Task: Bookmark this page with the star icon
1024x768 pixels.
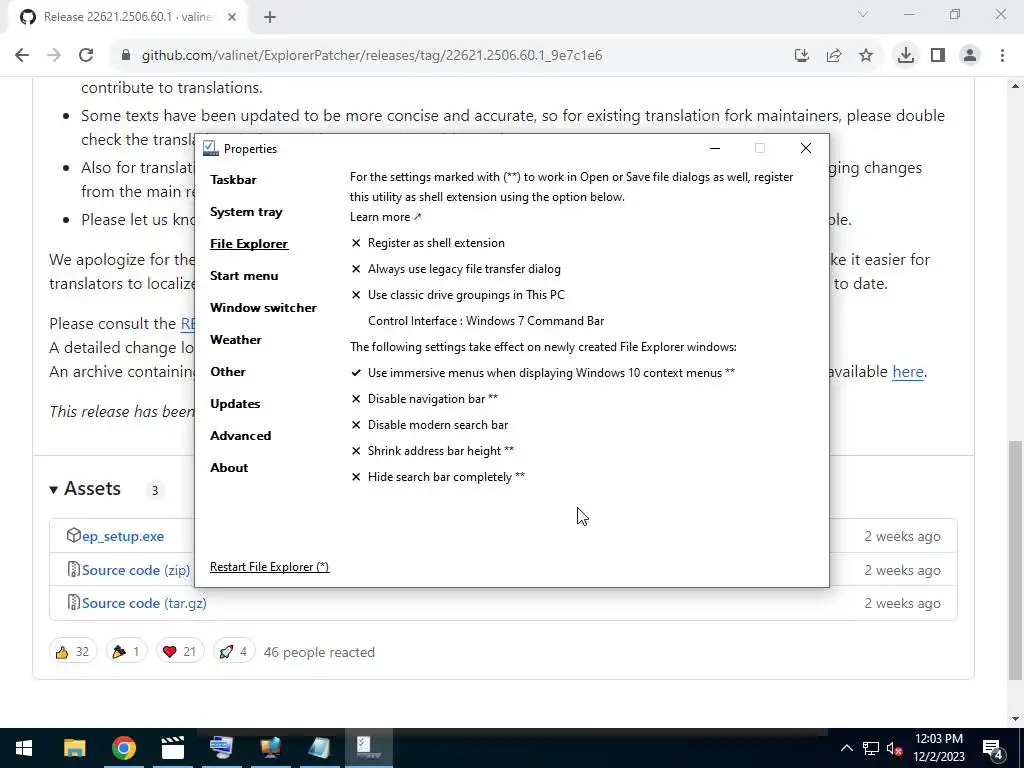Action: pos(866,56)
